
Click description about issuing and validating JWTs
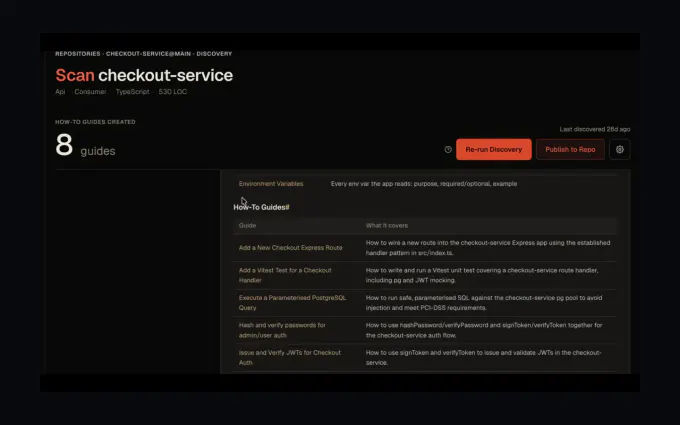484,357
